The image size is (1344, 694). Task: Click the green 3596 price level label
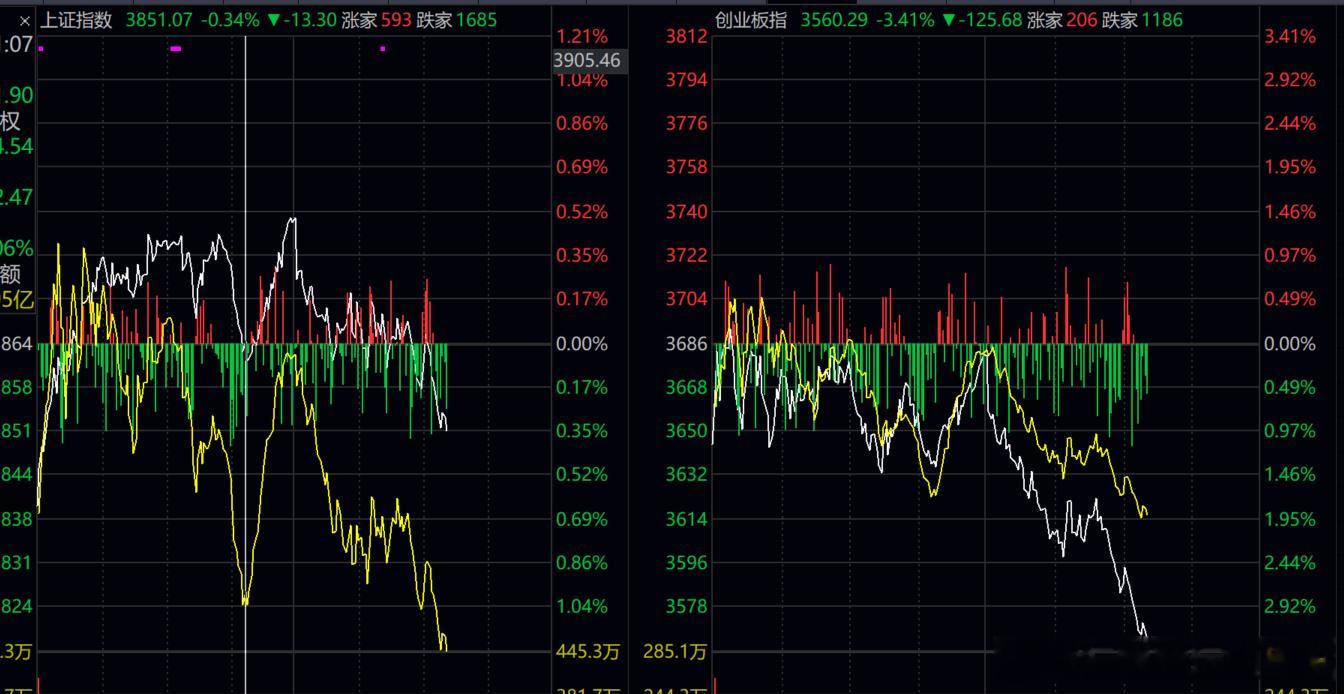[x=687, y=562]
